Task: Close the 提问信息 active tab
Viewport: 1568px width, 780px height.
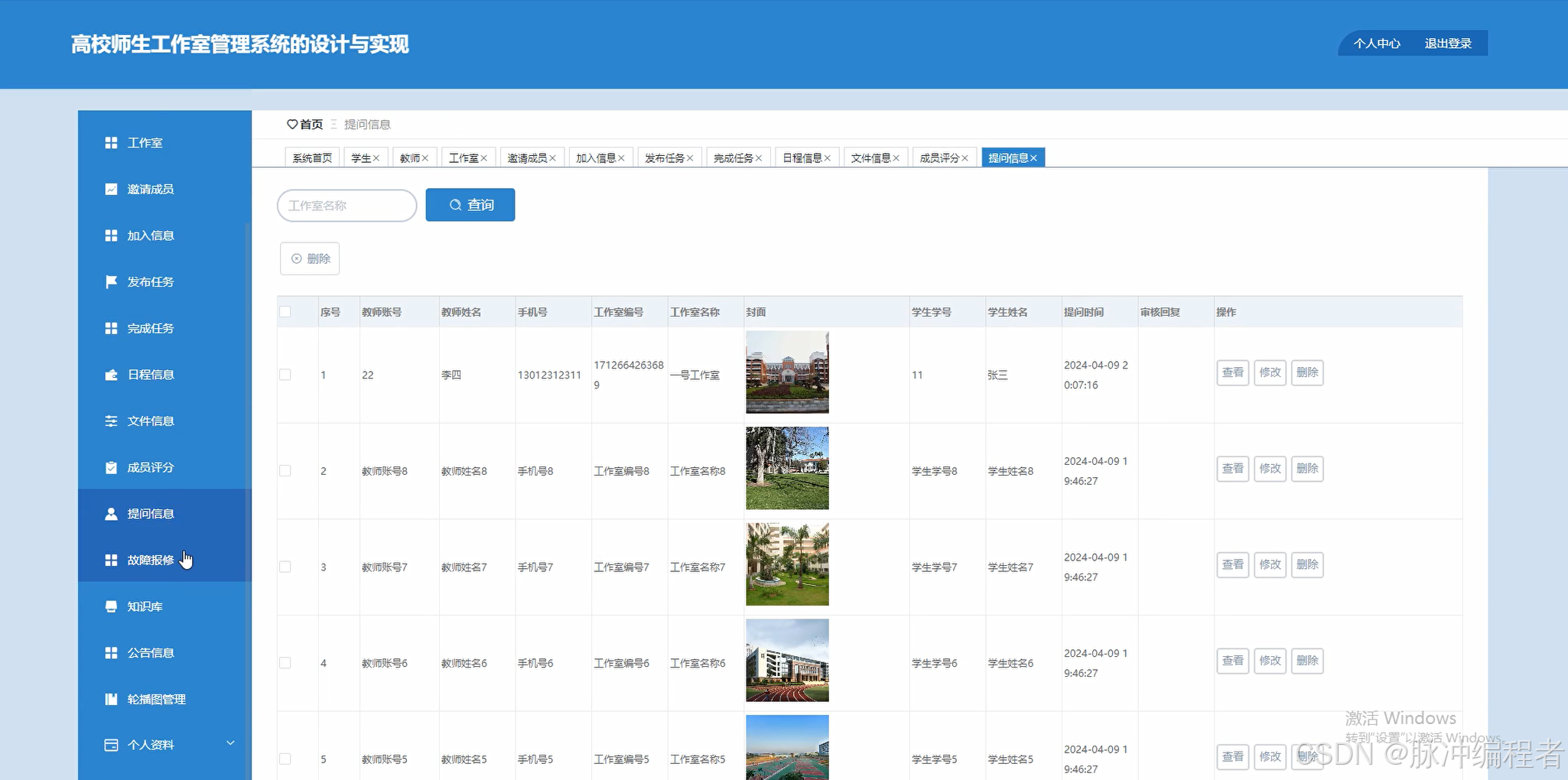Action: click(x=1033, y=158)
